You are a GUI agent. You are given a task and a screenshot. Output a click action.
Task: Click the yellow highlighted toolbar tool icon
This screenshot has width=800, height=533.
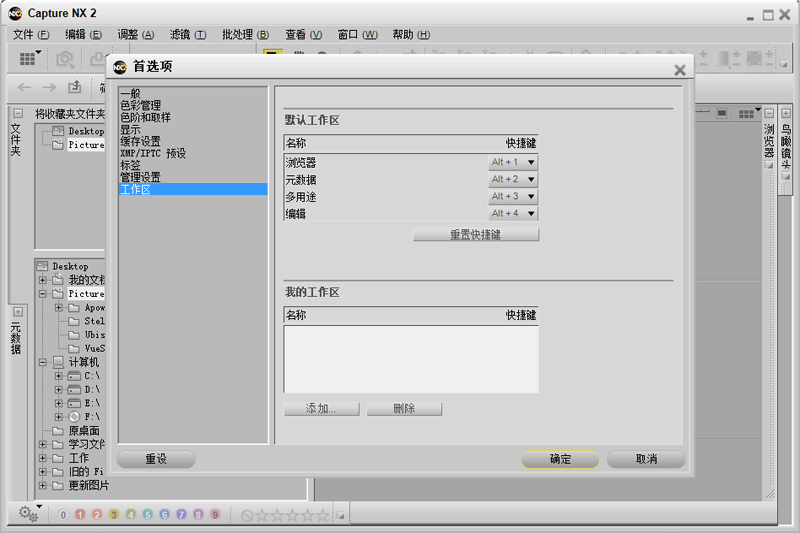coord(273,52)
